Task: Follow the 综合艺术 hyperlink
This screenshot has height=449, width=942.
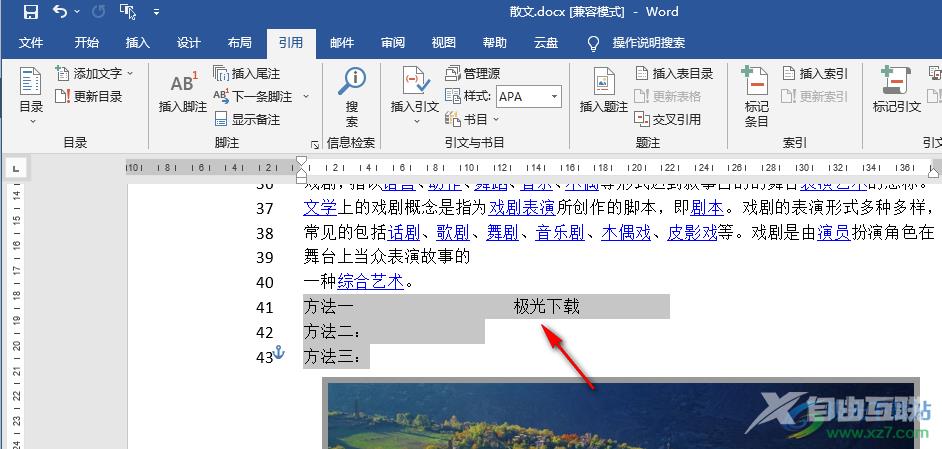Action: pos(371,281)
